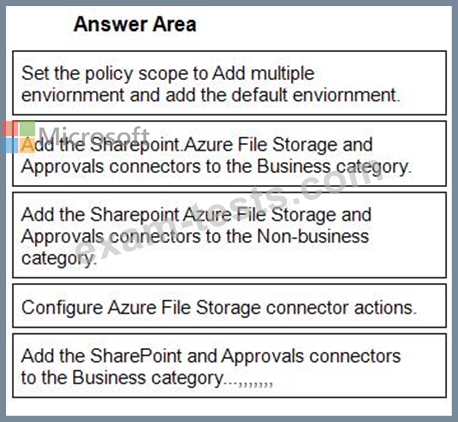
Task: Select 'Configure Azure File Storage connector actions' box
Action: [229, 306]
